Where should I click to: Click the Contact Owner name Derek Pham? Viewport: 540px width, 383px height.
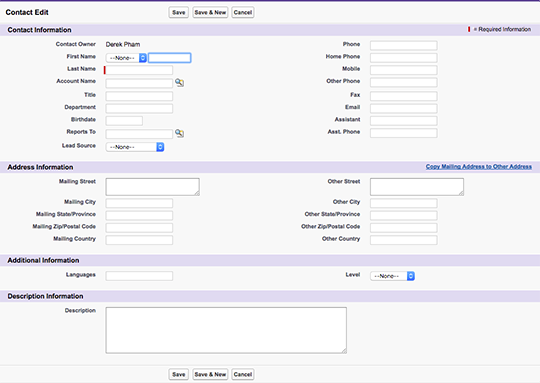[123, 44]
